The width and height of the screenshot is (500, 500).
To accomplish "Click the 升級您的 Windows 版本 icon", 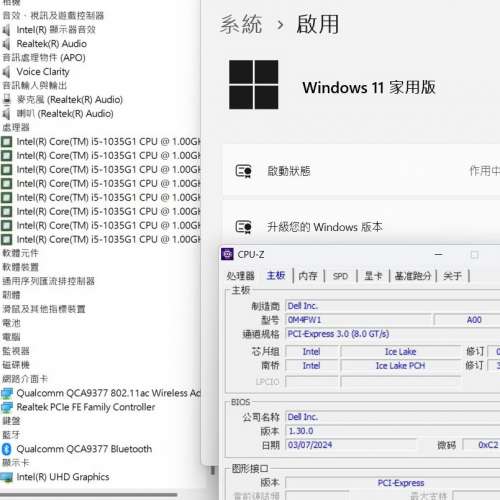I will coord(243,227).
